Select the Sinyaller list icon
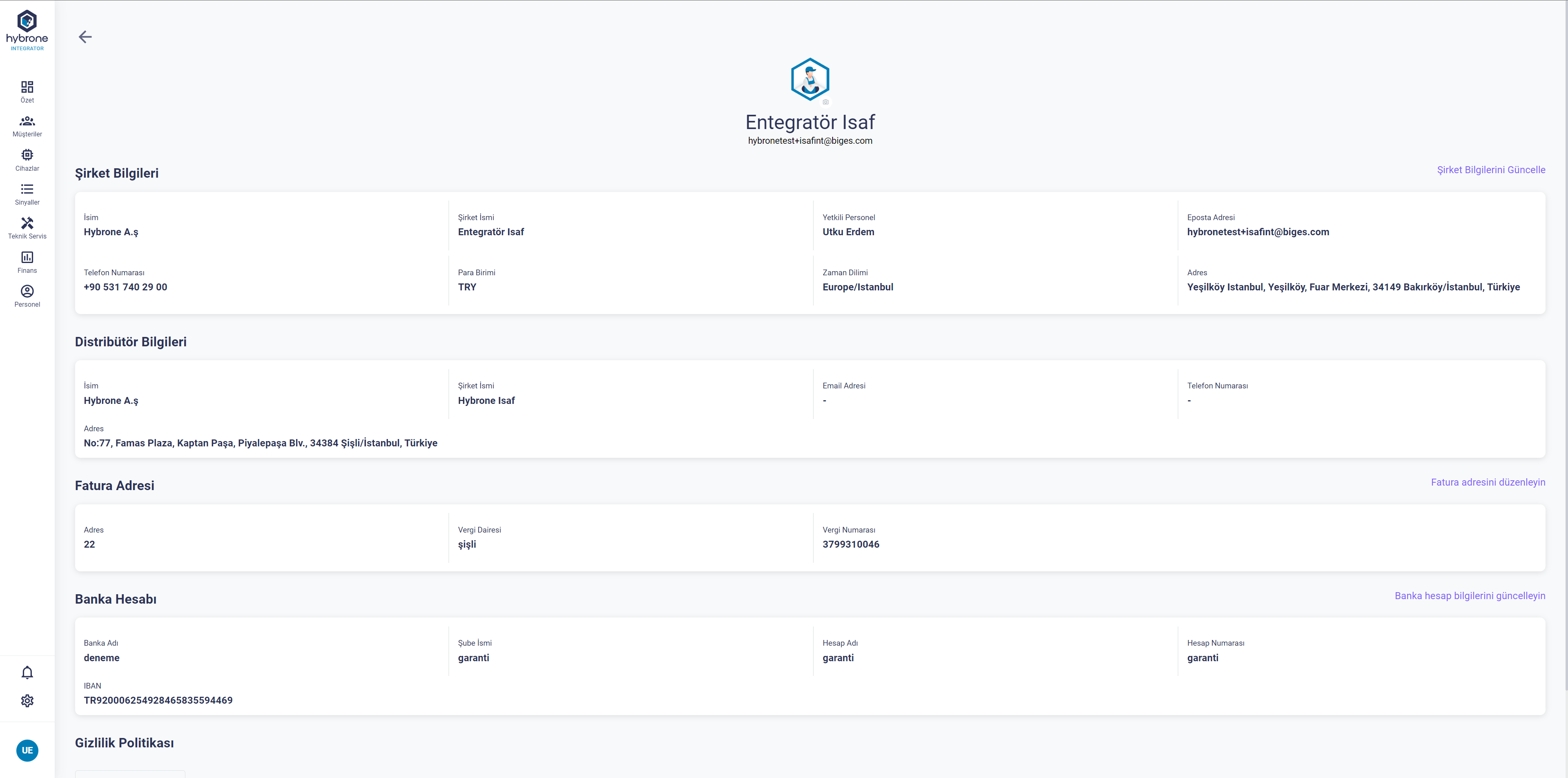The height and width of the screenshot is (778, 1568). coord(27,194)
